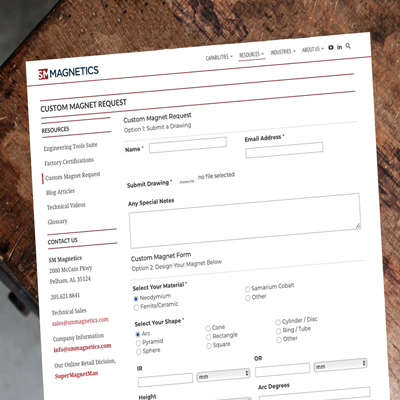Select the Cylinder / Disc shape option
The height and width of the screenshot is (400, 400).
[278, 322]
